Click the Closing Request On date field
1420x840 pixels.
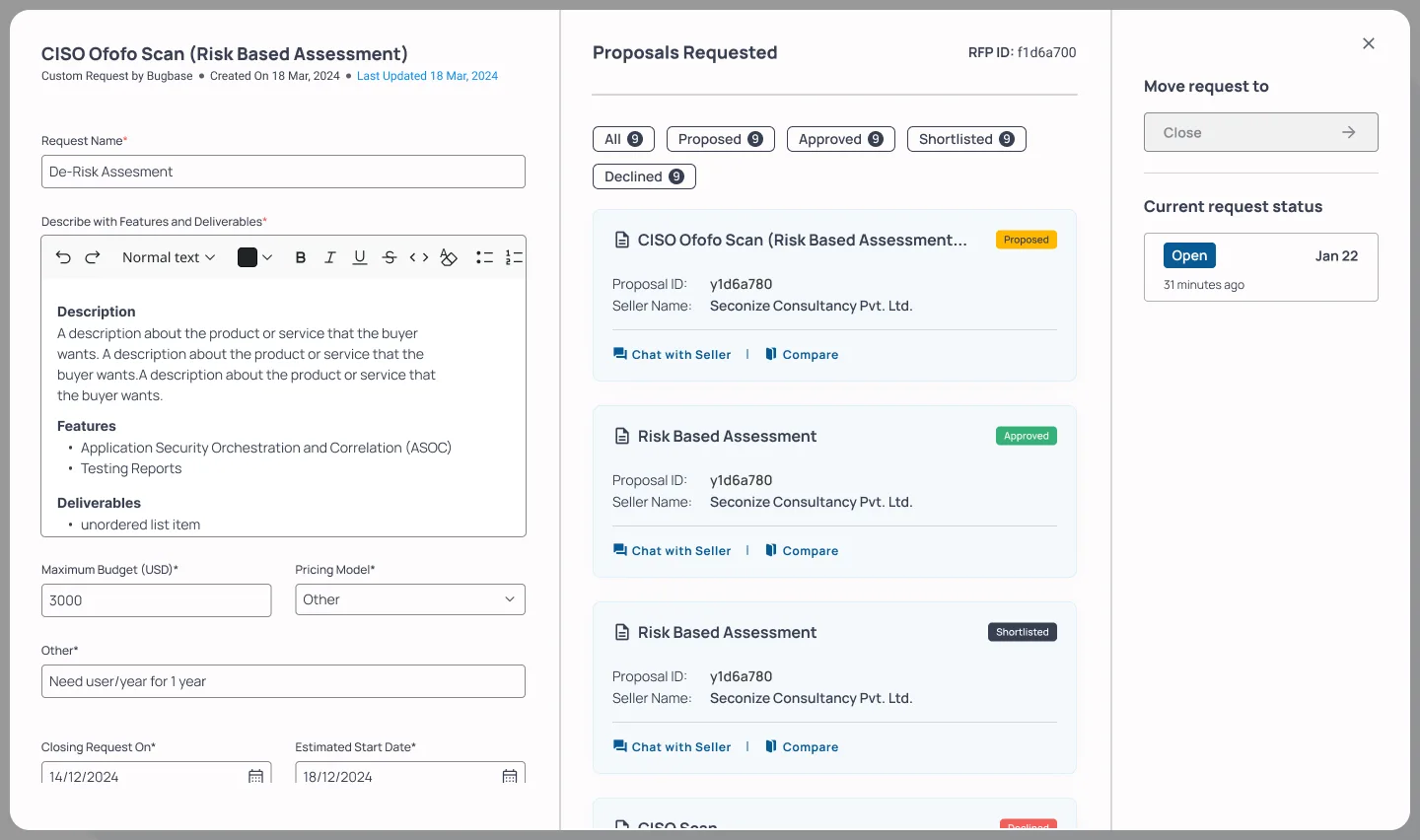(x=156, y=774)
